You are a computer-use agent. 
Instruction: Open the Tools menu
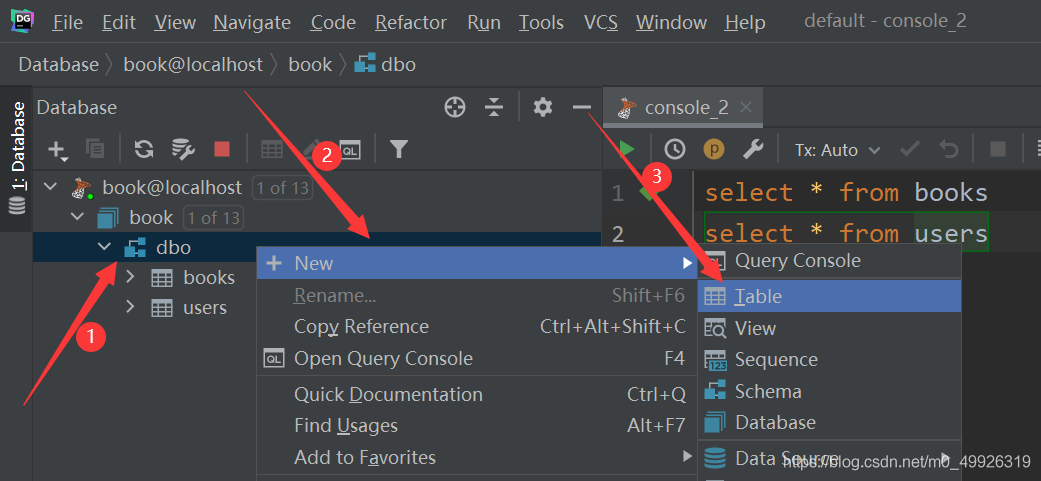point(541,23)
